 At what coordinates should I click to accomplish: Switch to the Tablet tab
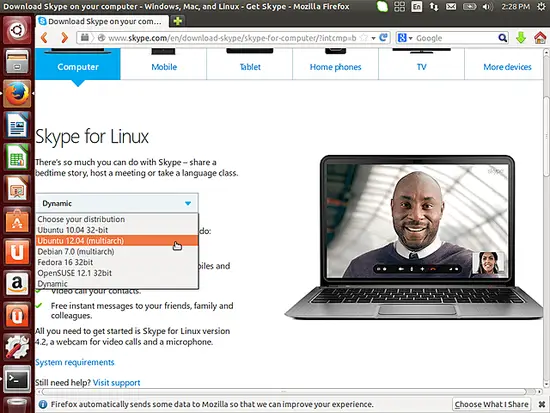pyautogui.click(x=250, y=64)
